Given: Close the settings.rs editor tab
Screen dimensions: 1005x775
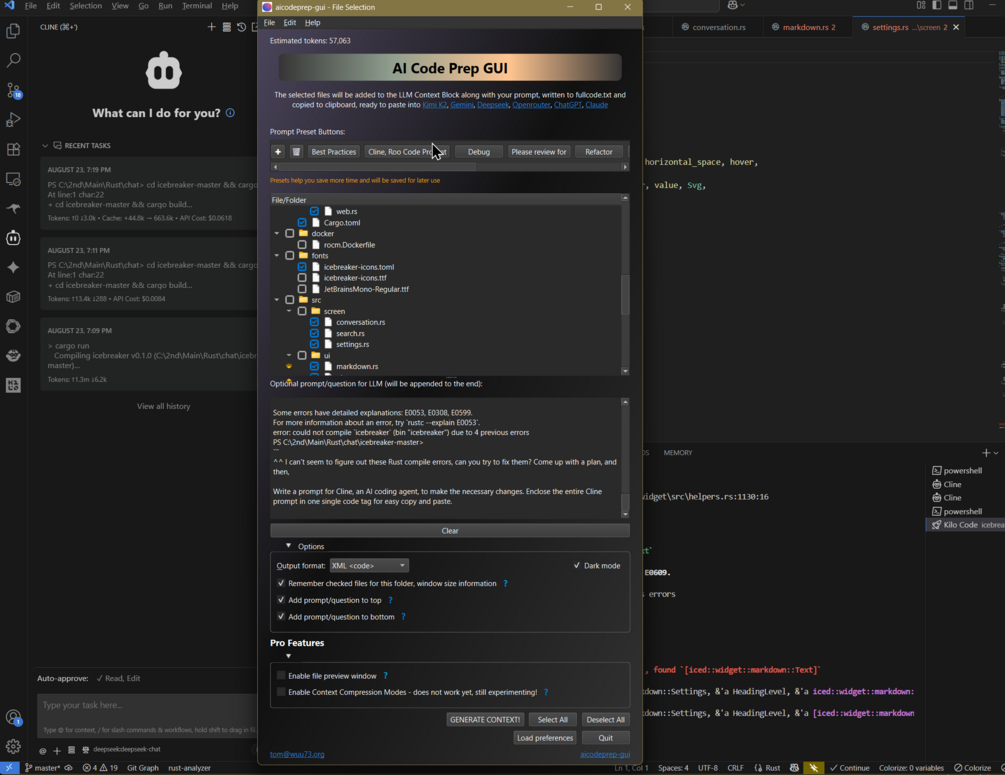Looking at the screenshot, I should [x=956, y=27].
